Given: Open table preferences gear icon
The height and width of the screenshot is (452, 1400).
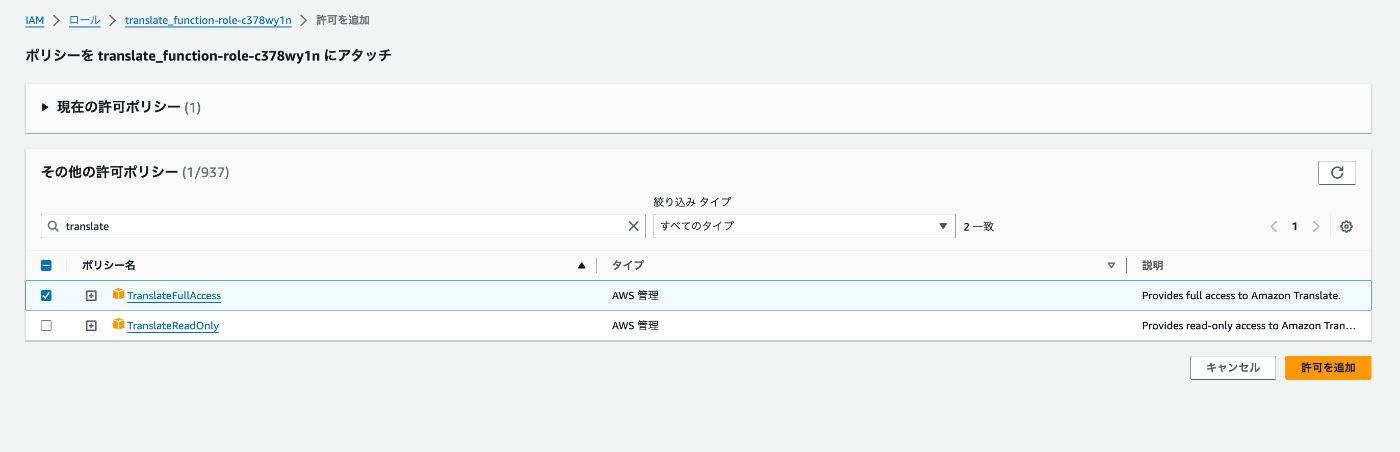Looking at the screenshot, I should click(x=1346, y=226).
